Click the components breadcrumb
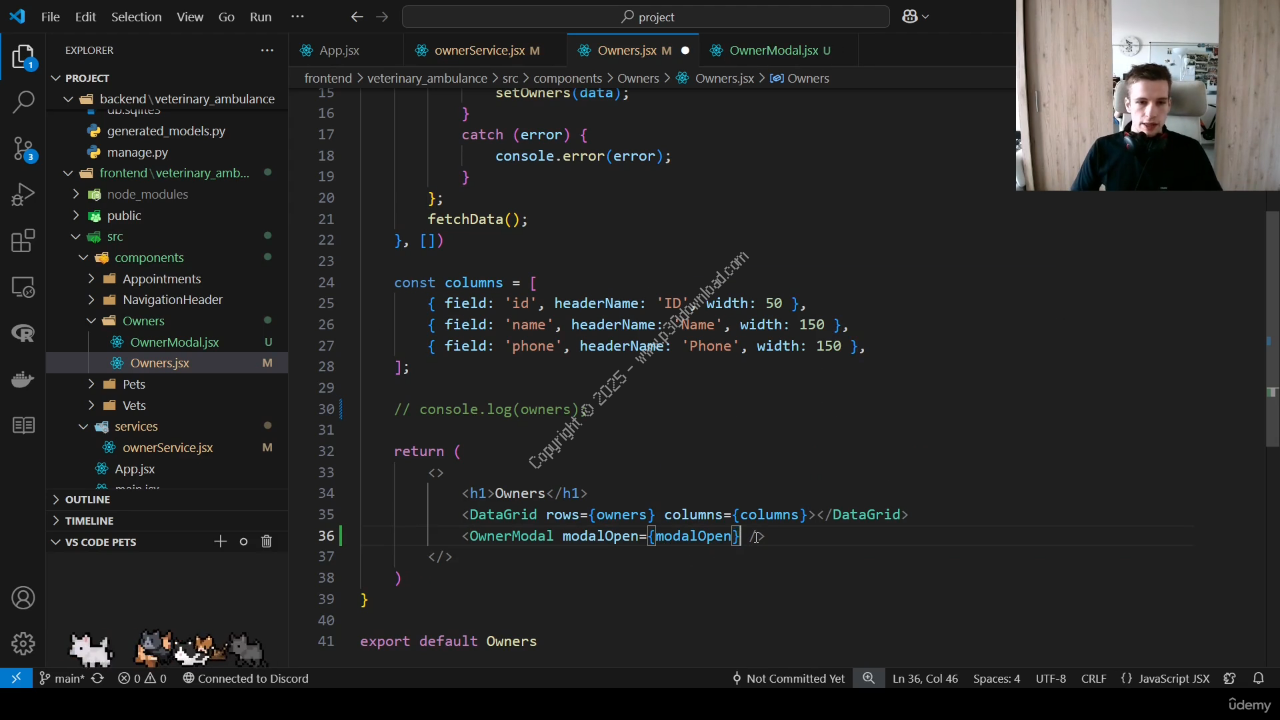 point(567,78)
